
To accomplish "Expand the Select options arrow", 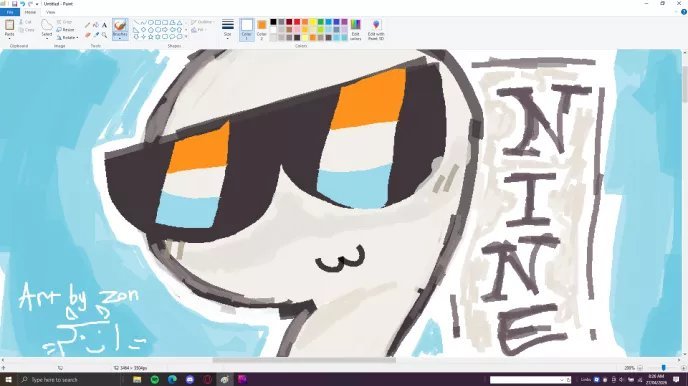I will 47,39.
